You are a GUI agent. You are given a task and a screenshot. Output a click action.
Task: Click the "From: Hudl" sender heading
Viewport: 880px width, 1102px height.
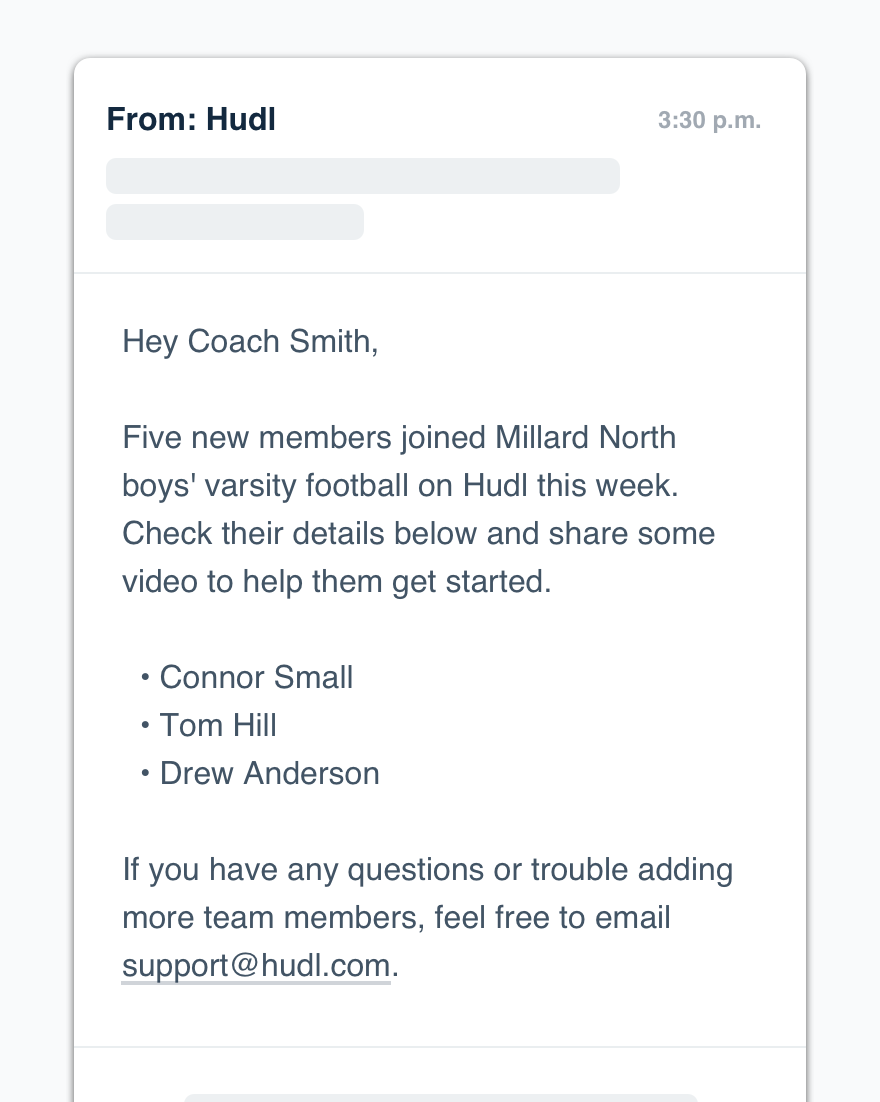[191, 120]
